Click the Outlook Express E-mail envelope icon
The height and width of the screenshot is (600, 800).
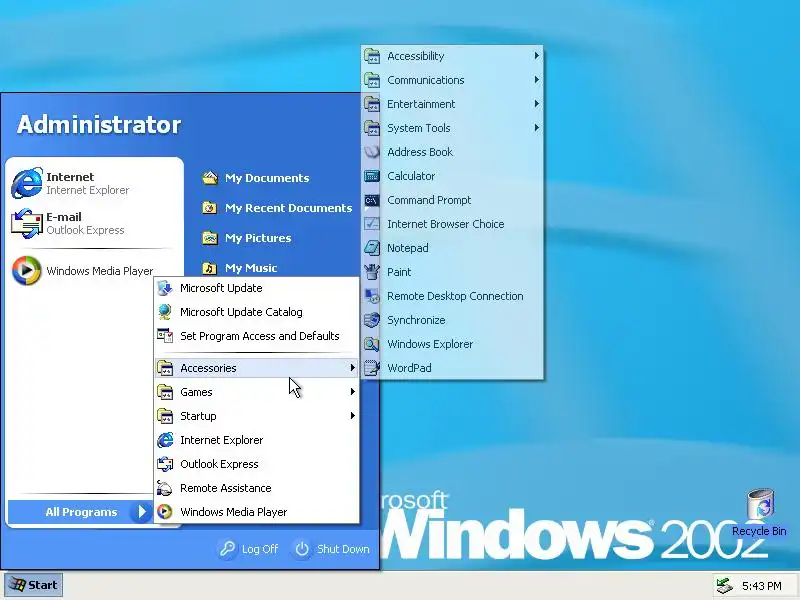27,223
